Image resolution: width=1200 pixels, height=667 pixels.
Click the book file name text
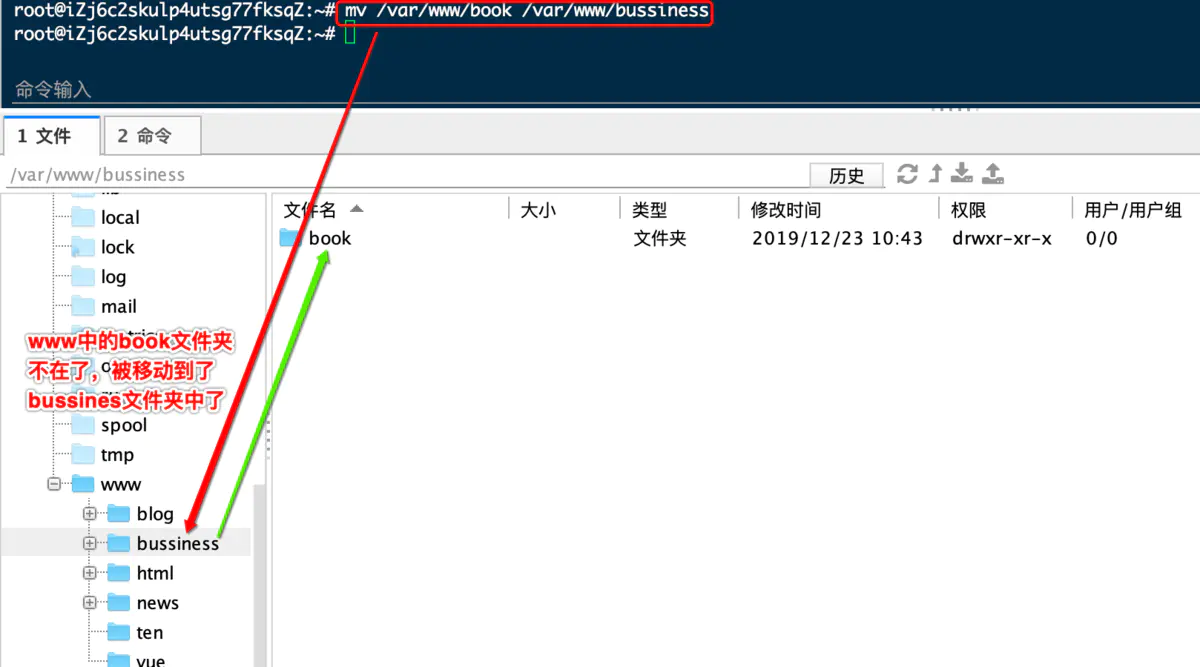pos(330,238)
